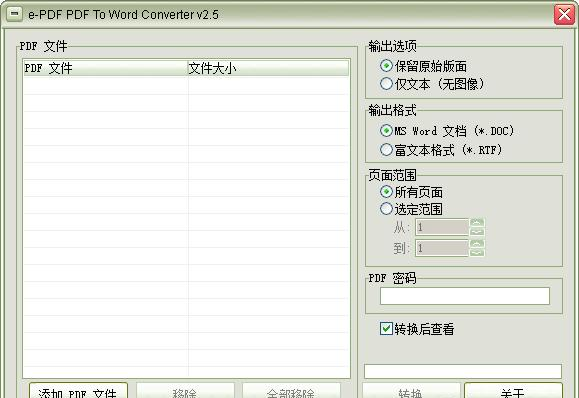579x398 pixels.
Task: Click the 到 page number field
Action: tap(442, 248)
